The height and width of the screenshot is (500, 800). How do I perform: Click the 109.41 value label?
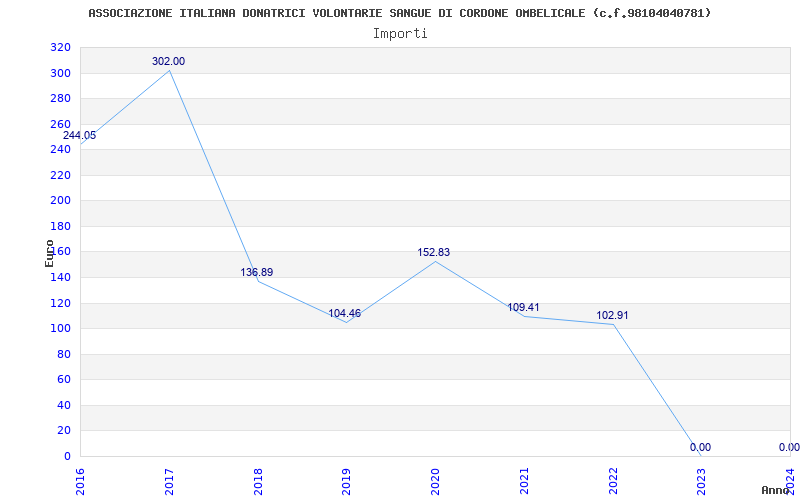523,308
